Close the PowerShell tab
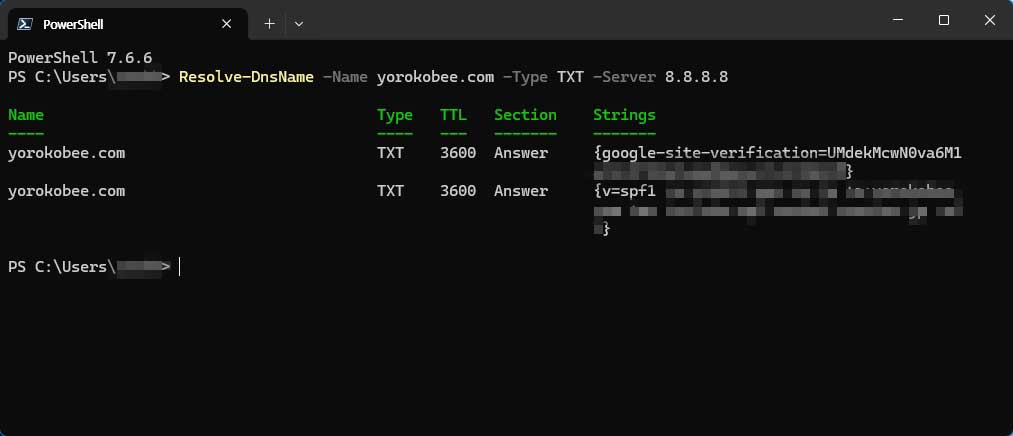1013x436 pixels. pyautogui.click(x=226, y=24)
